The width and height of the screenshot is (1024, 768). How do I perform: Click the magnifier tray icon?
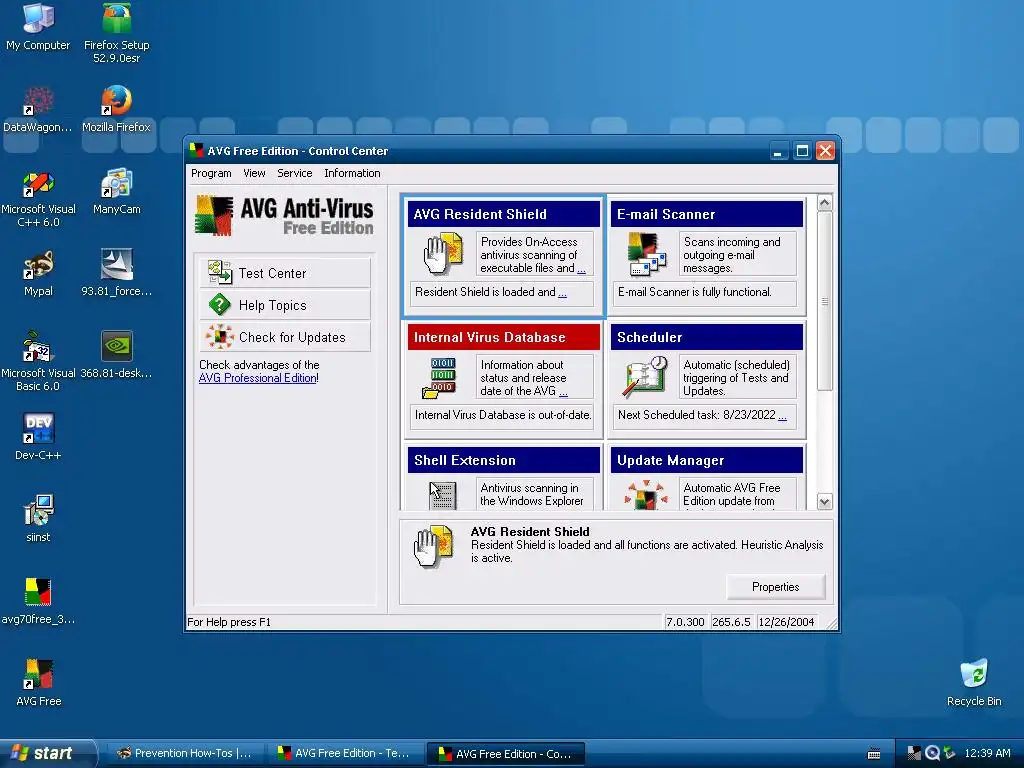(932, 753)
